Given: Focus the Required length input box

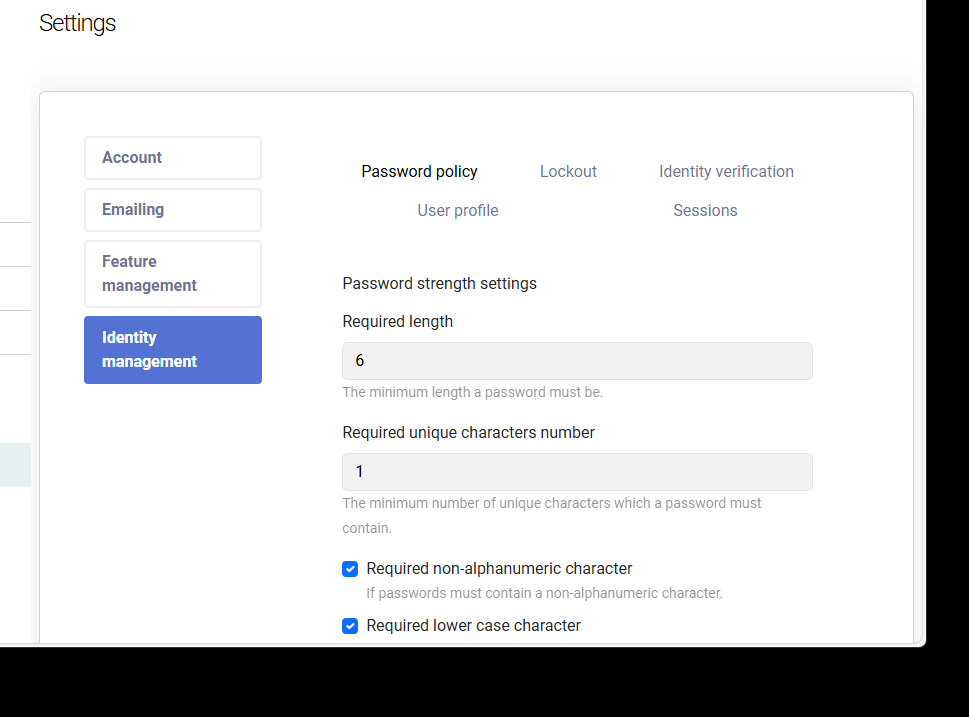Looking at the screenshot, I should coord(577,361).
